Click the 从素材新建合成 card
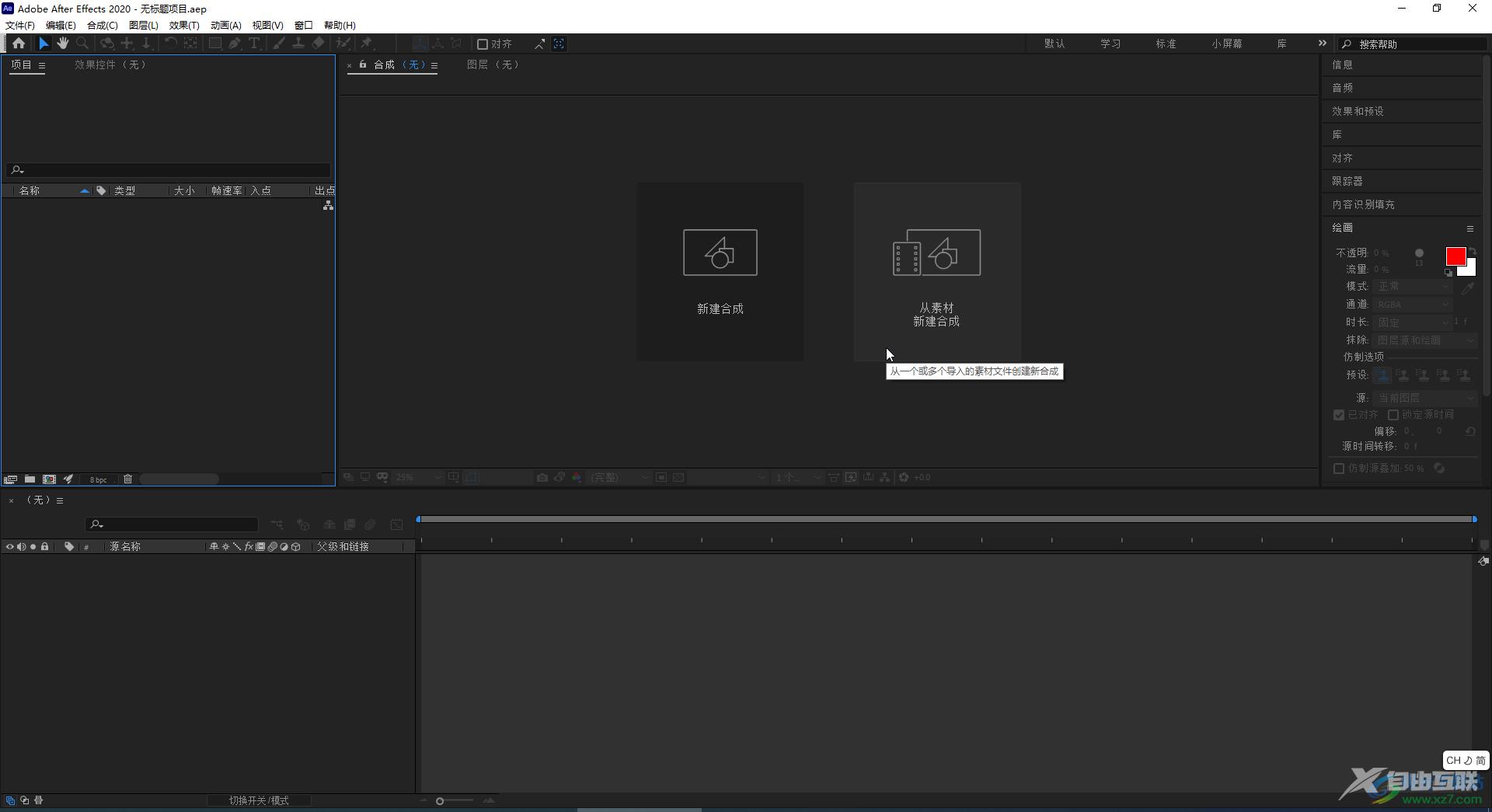1492x812 pixels. [937, 272]
